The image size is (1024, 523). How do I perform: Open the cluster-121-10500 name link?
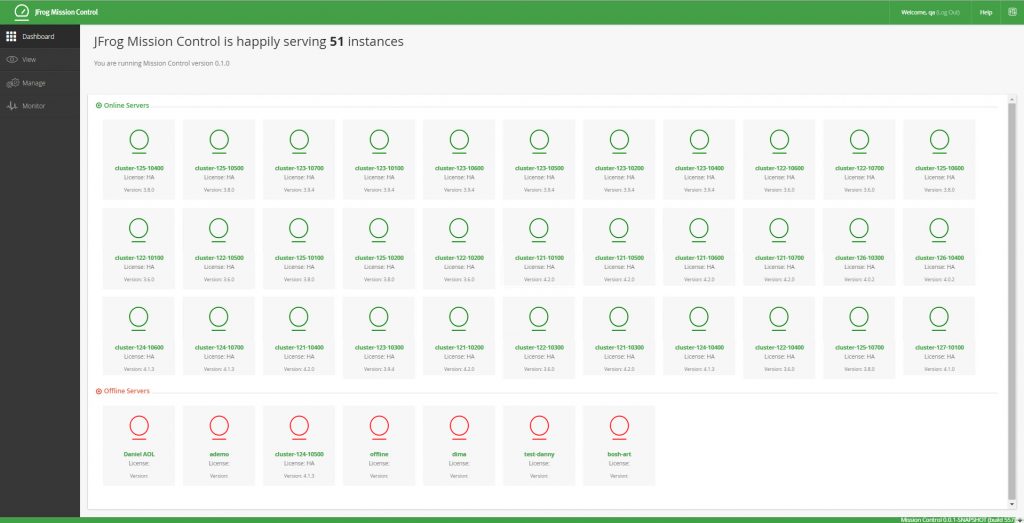point(619,258)
